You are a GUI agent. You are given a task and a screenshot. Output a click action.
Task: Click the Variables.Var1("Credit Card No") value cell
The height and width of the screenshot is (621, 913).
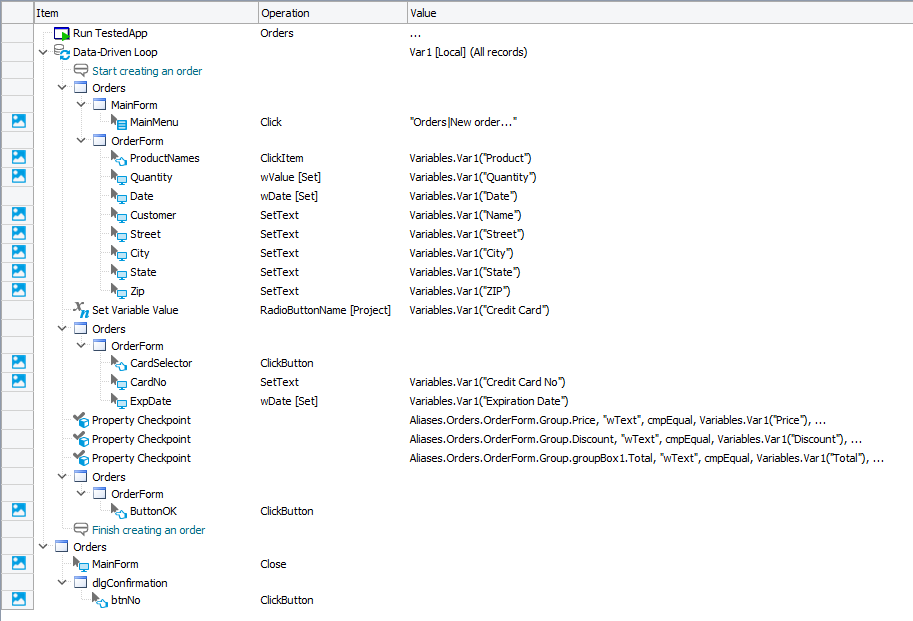(x=487, y=382)
